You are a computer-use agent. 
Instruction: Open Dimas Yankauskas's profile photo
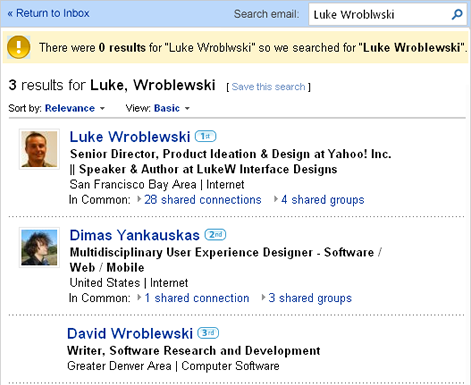click(39, 247)
